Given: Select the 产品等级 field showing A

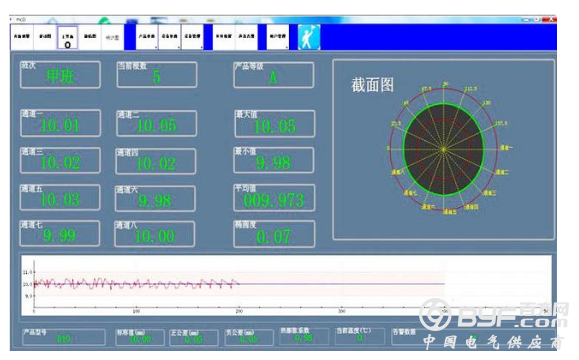Looking at the screenshot, I should click(x=274, y=75).
